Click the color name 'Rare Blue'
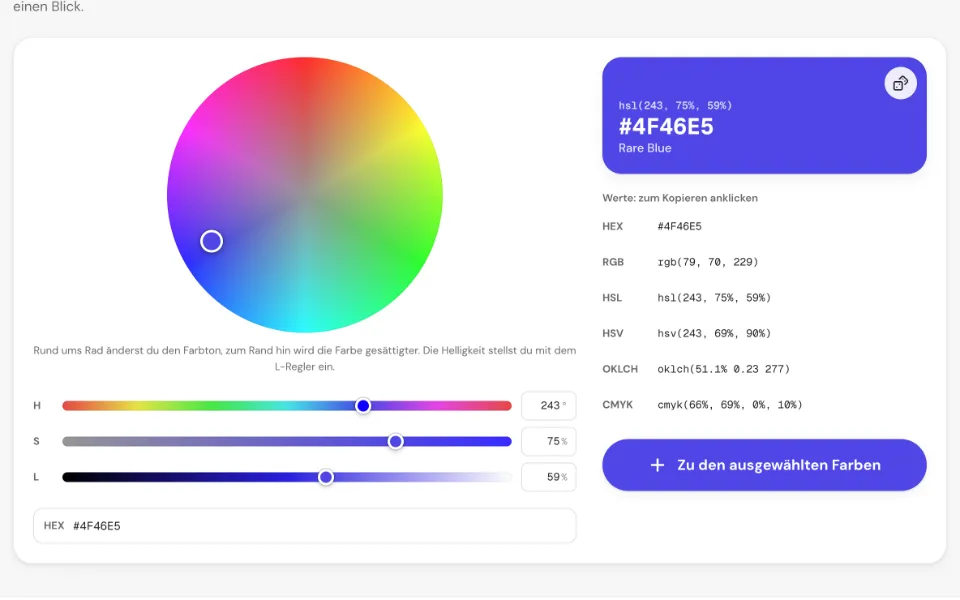 click(x=645, y=148)
